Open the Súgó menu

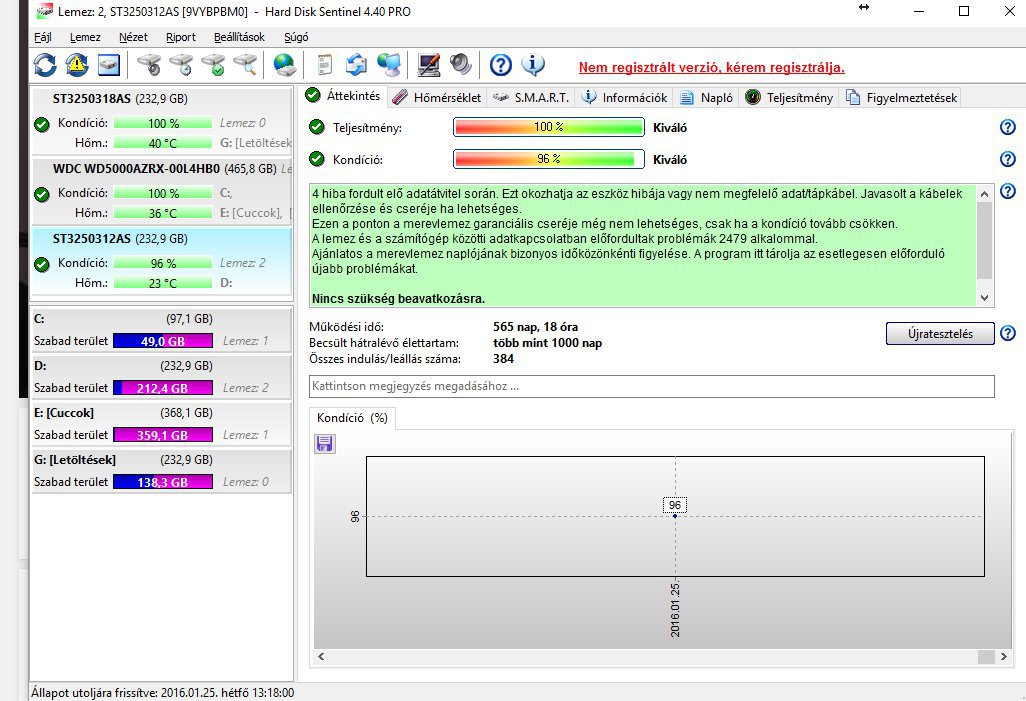[296, 37]
